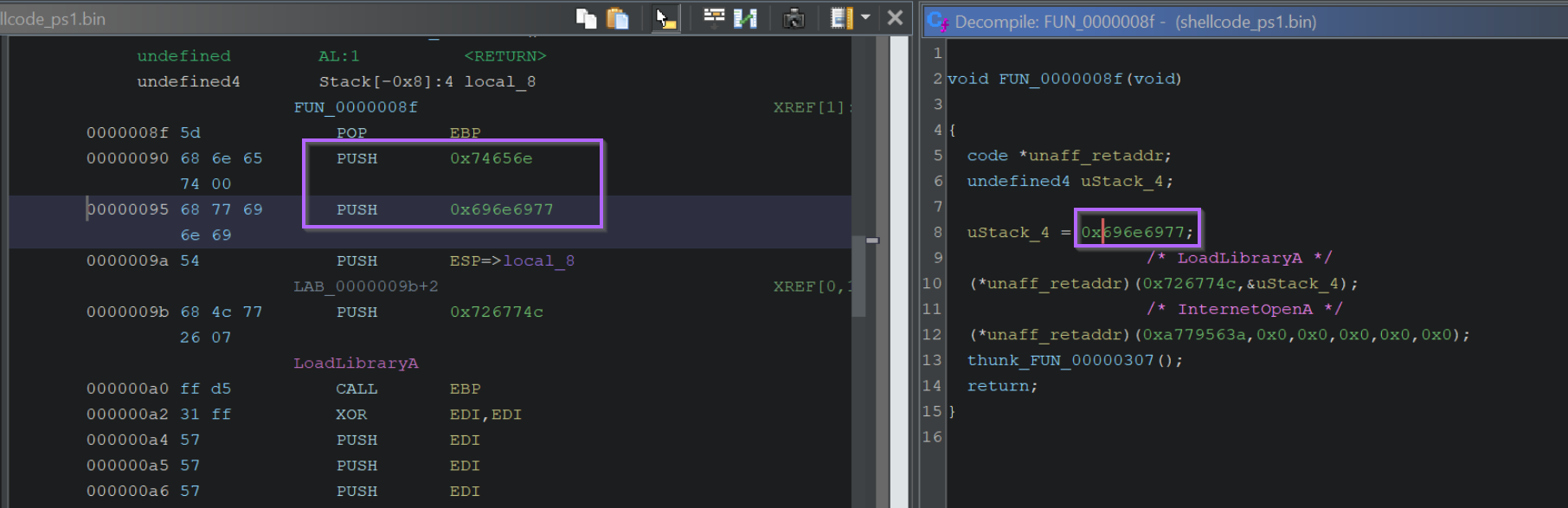This screenshot has height=508, width=1568.
Task: Open the Diff view icon
Action: (x=745, y=18)
